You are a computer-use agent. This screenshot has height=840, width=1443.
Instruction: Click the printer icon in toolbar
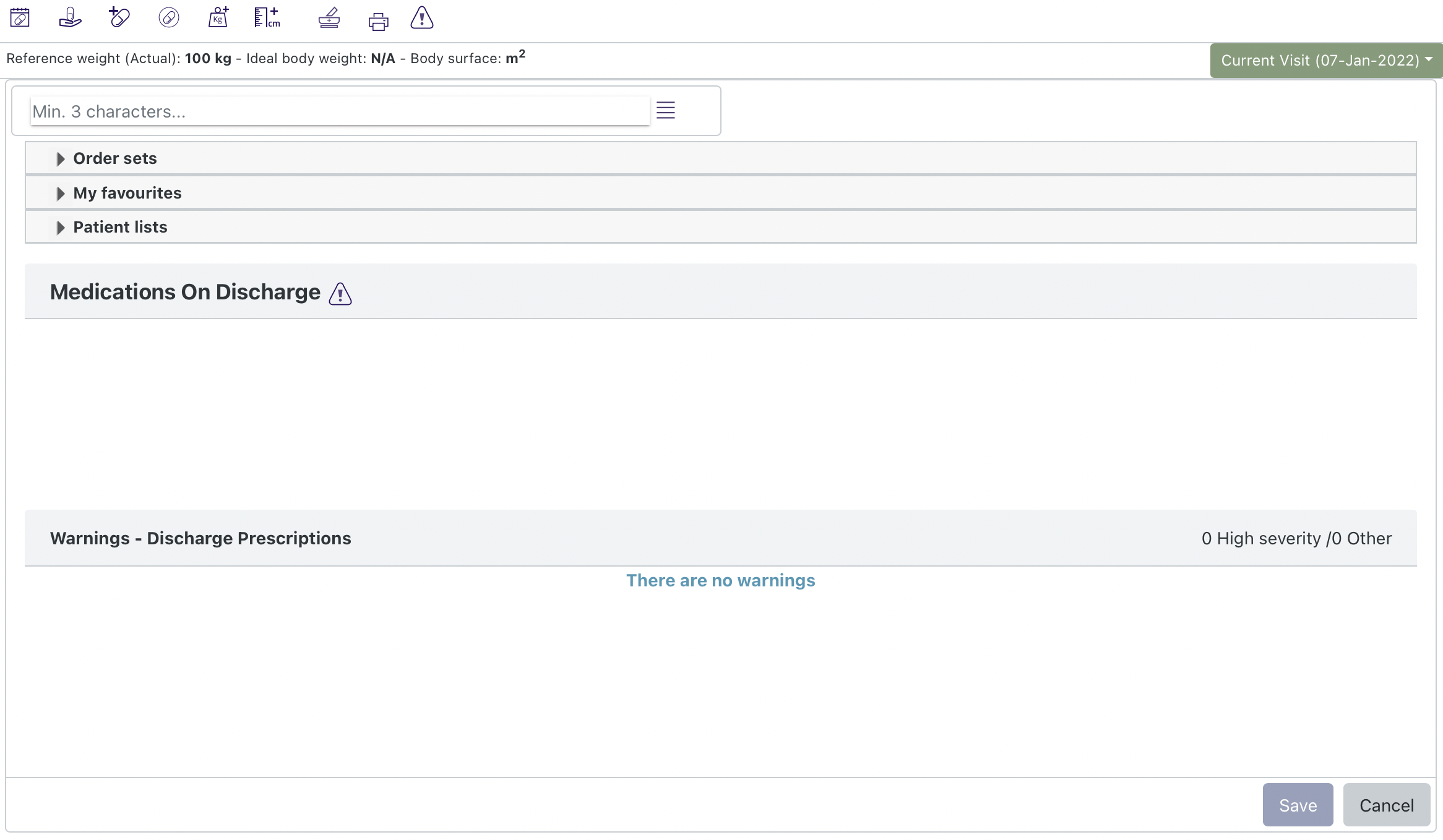[x=378, y=22]
